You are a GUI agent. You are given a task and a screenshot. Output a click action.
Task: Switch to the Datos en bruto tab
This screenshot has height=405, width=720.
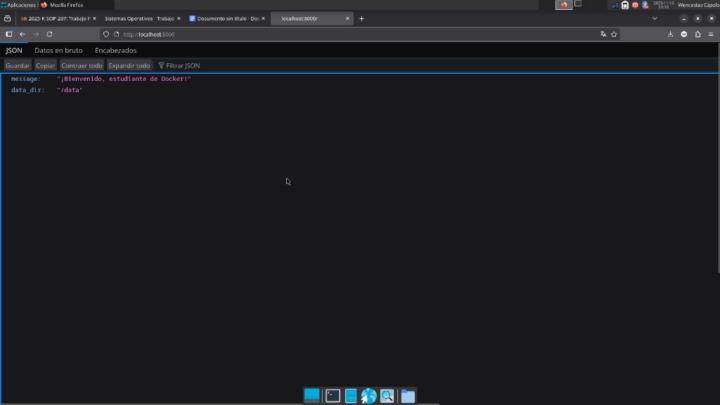point(58,50)
